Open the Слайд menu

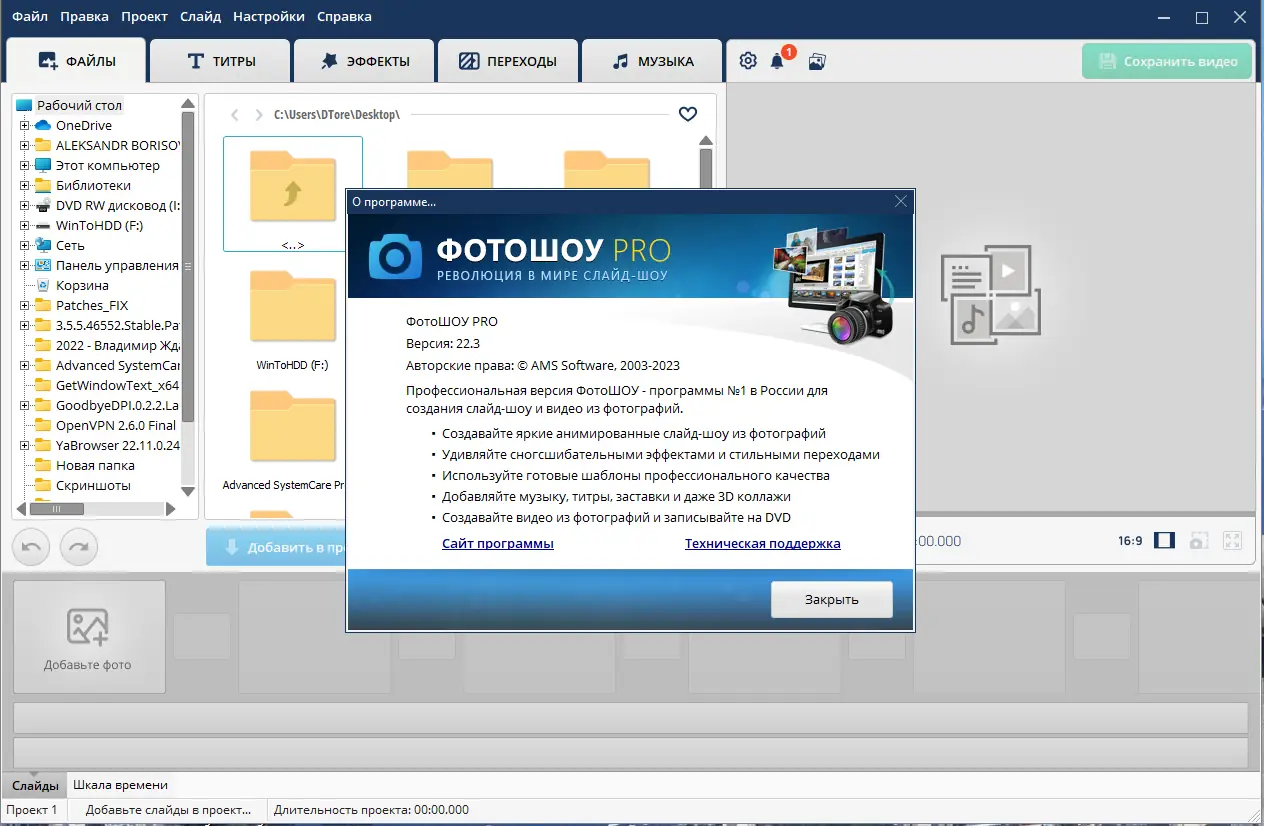click(x=201, y=16)
